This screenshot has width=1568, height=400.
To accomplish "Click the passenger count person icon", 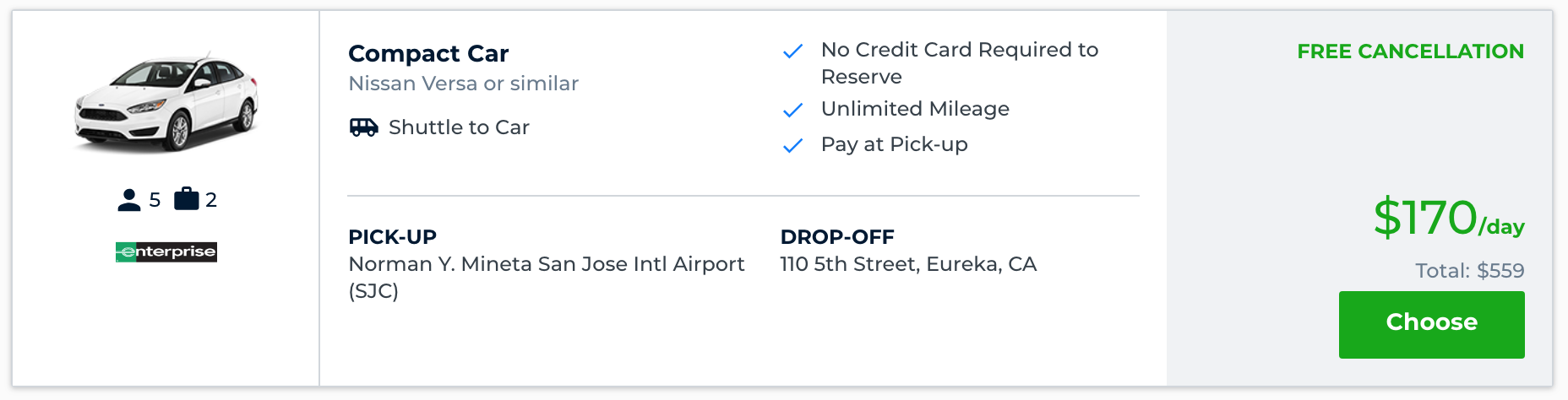I will pos(129,200).
